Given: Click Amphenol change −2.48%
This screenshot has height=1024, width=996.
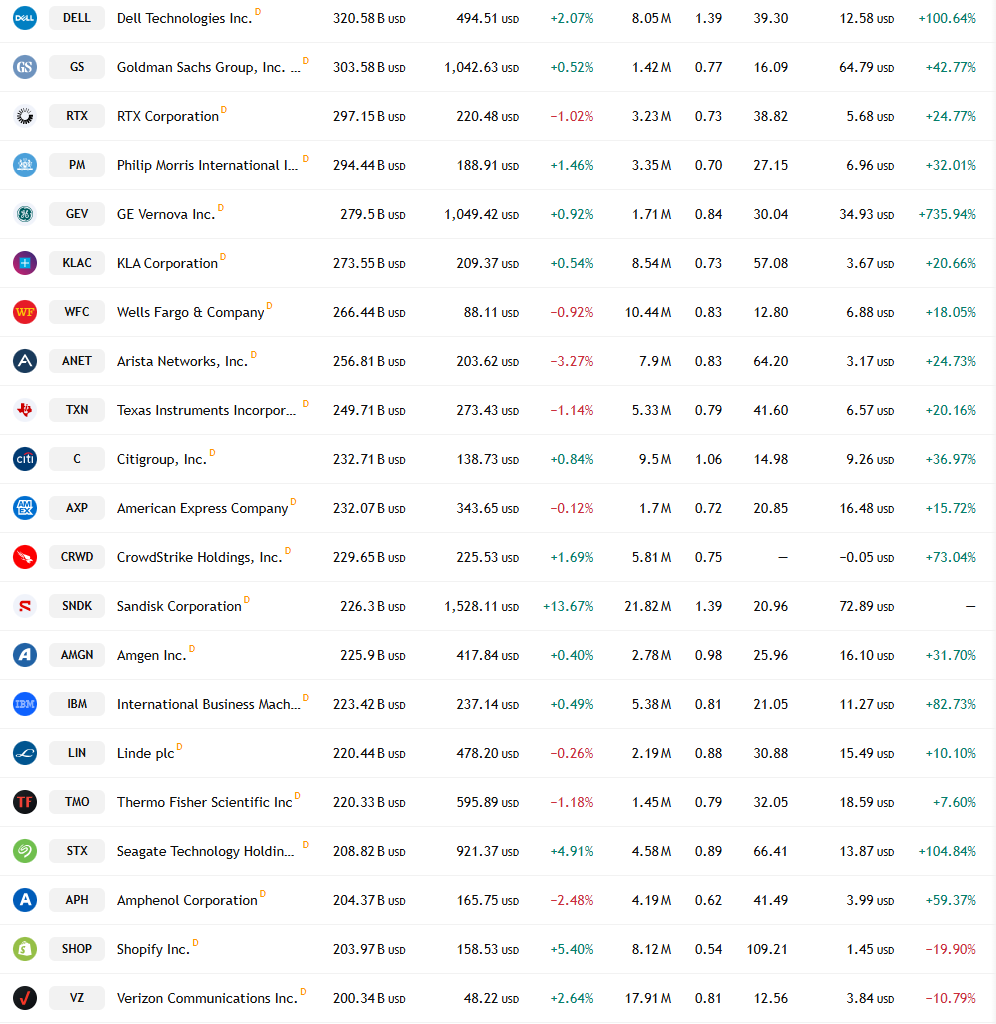Looking at the screenshot, I should tap(571, 900).
